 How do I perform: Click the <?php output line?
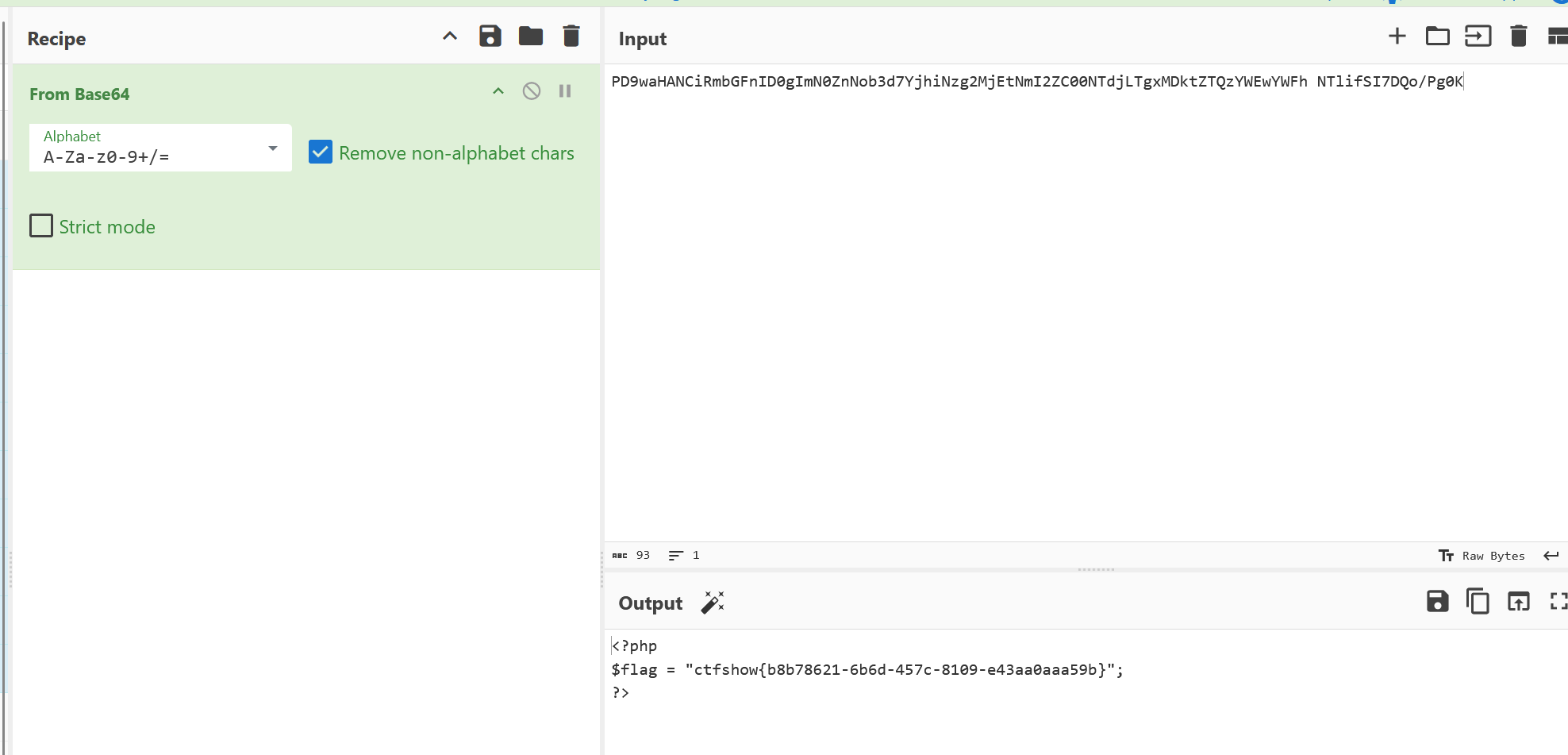[x=634, y=645]
